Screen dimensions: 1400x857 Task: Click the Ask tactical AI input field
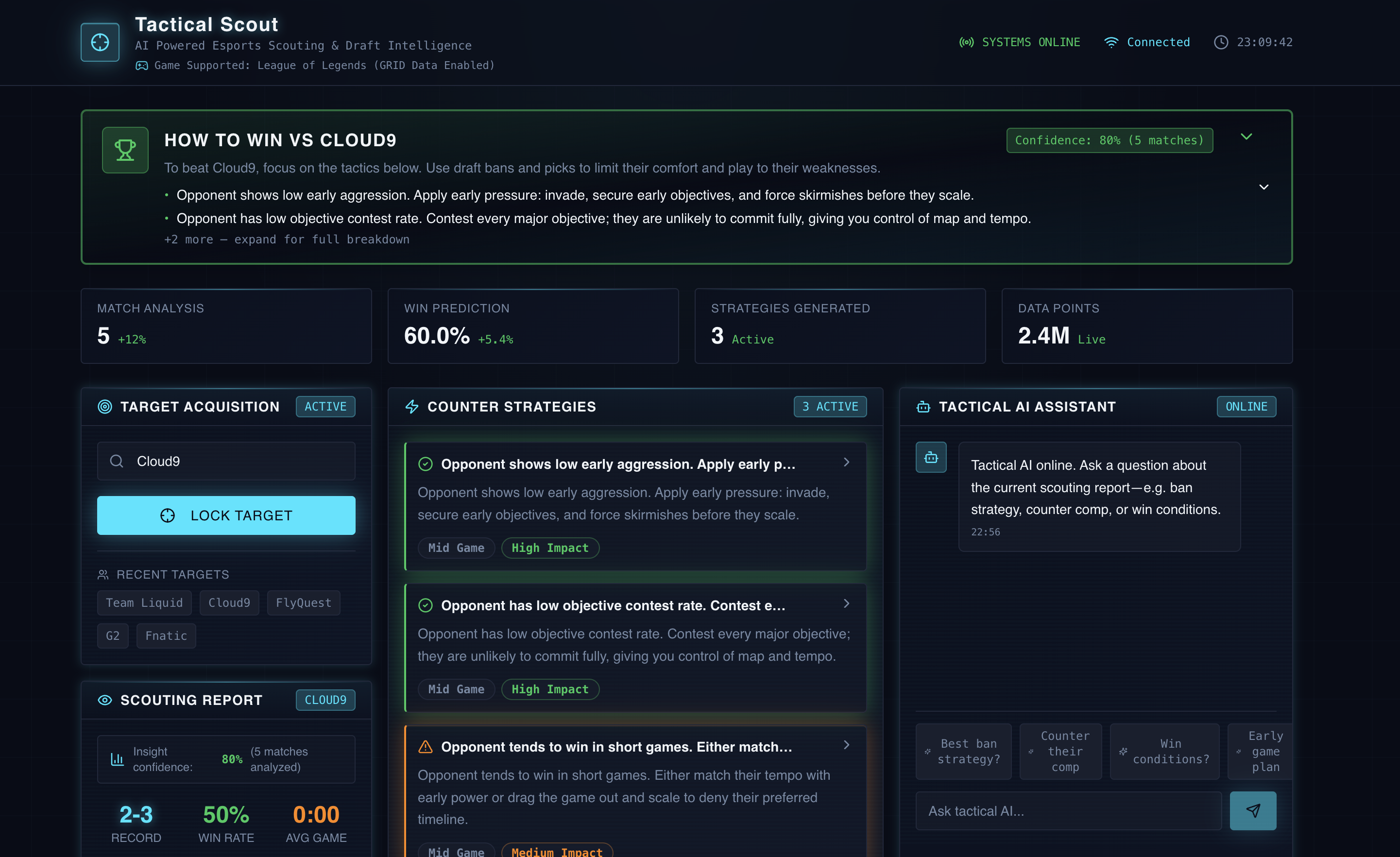[1068, 811]
